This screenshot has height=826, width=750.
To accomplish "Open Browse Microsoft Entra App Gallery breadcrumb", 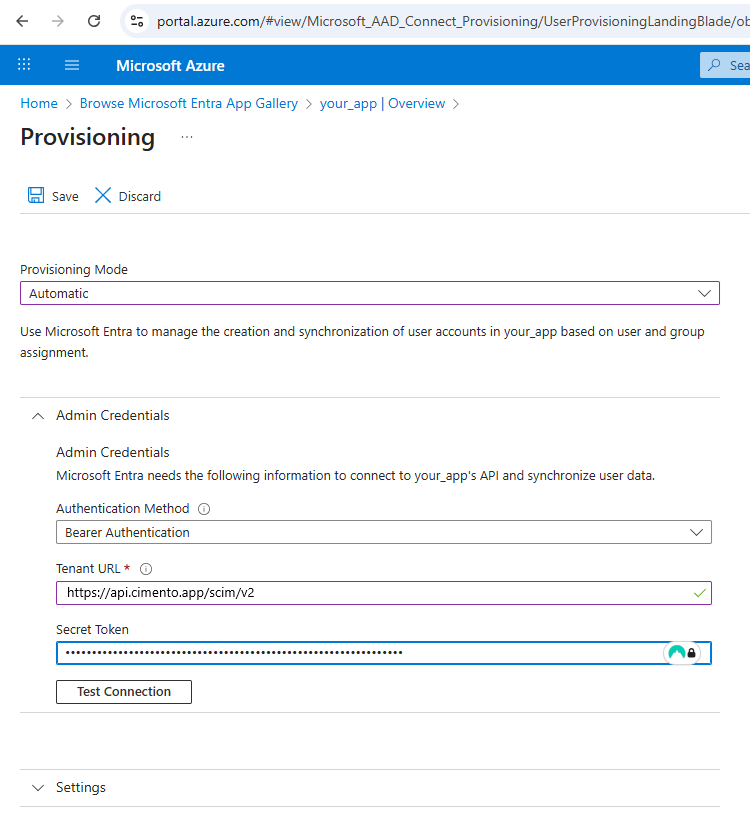I will tap(189, 103).
